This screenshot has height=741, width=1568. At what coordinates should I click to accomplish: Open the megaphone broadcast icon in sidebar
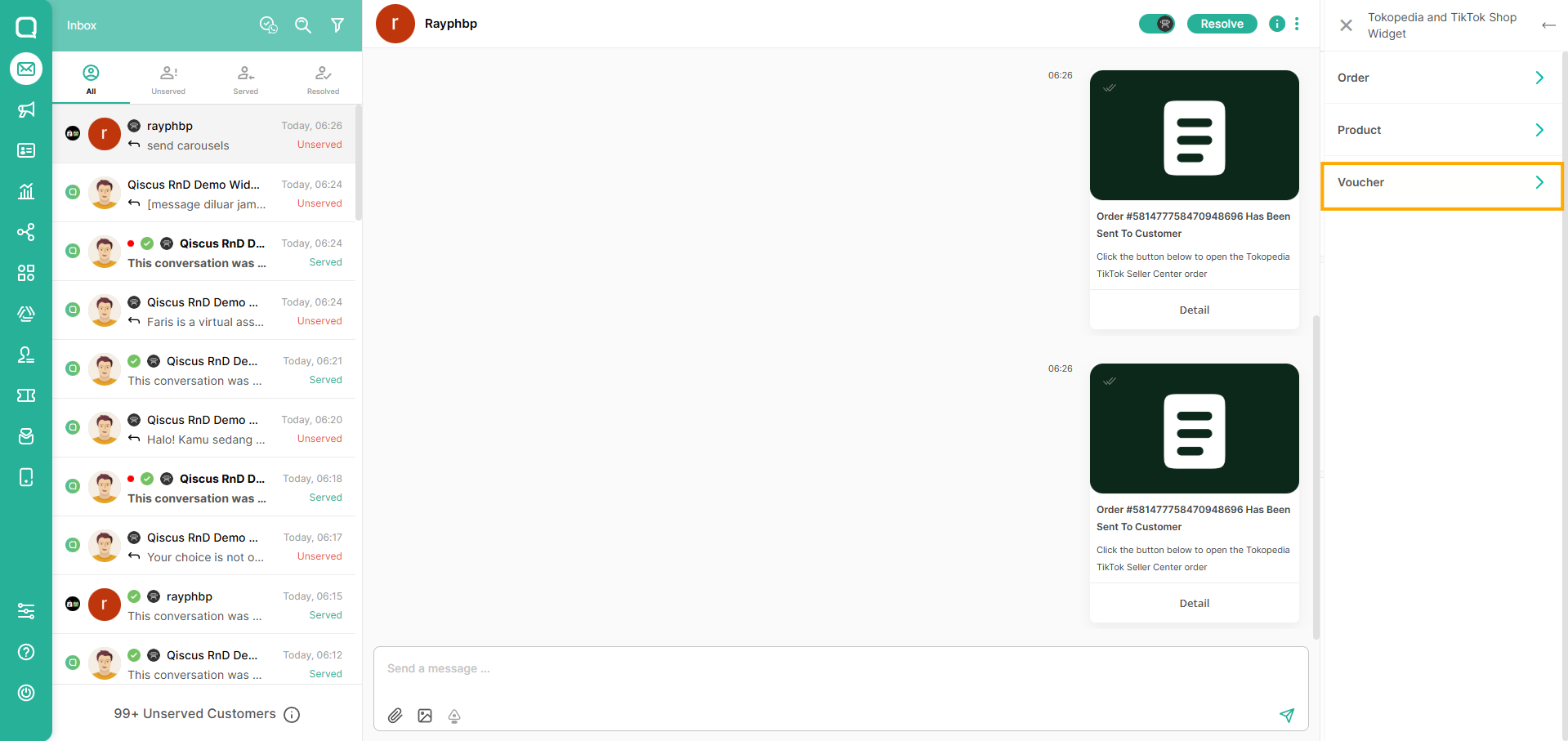click(x=26, y=109)
